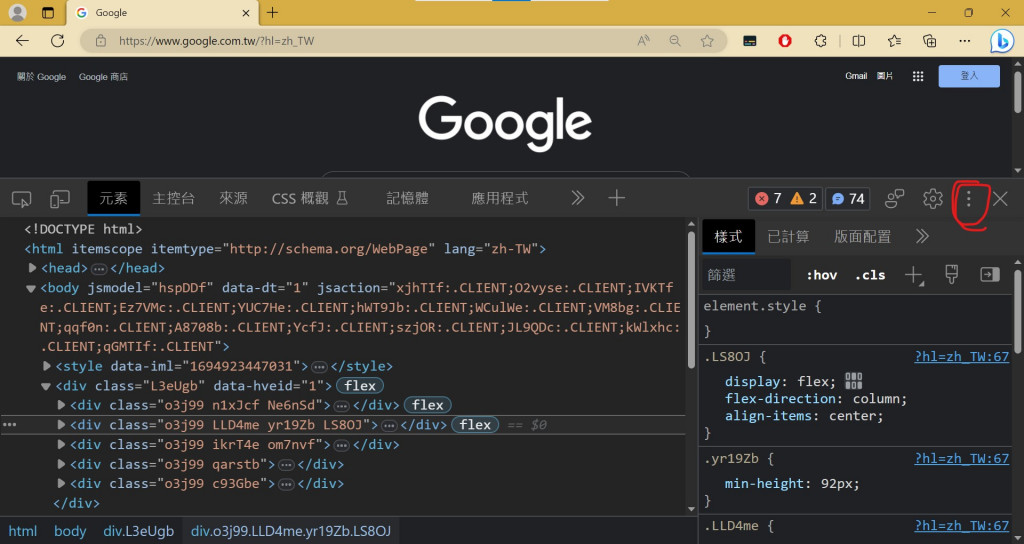Screen dimensions: 1024x544
Task: Click the paintbrush rendering emulation icon
Action: pyautogui.click(x=952, y=275)
